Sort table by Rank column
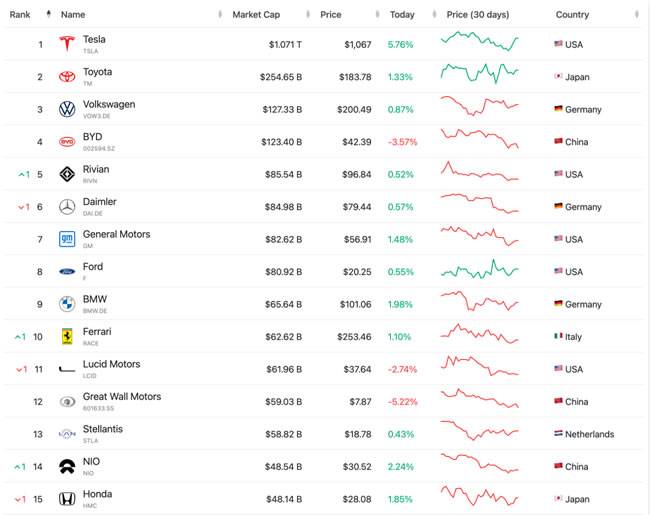 (22, 15)
